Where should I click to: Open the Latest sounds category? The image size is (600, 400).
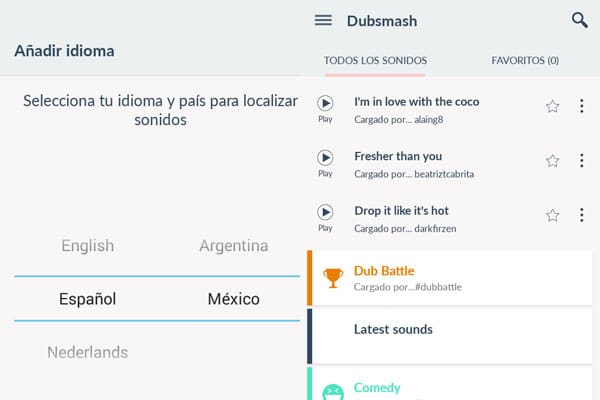450,336
